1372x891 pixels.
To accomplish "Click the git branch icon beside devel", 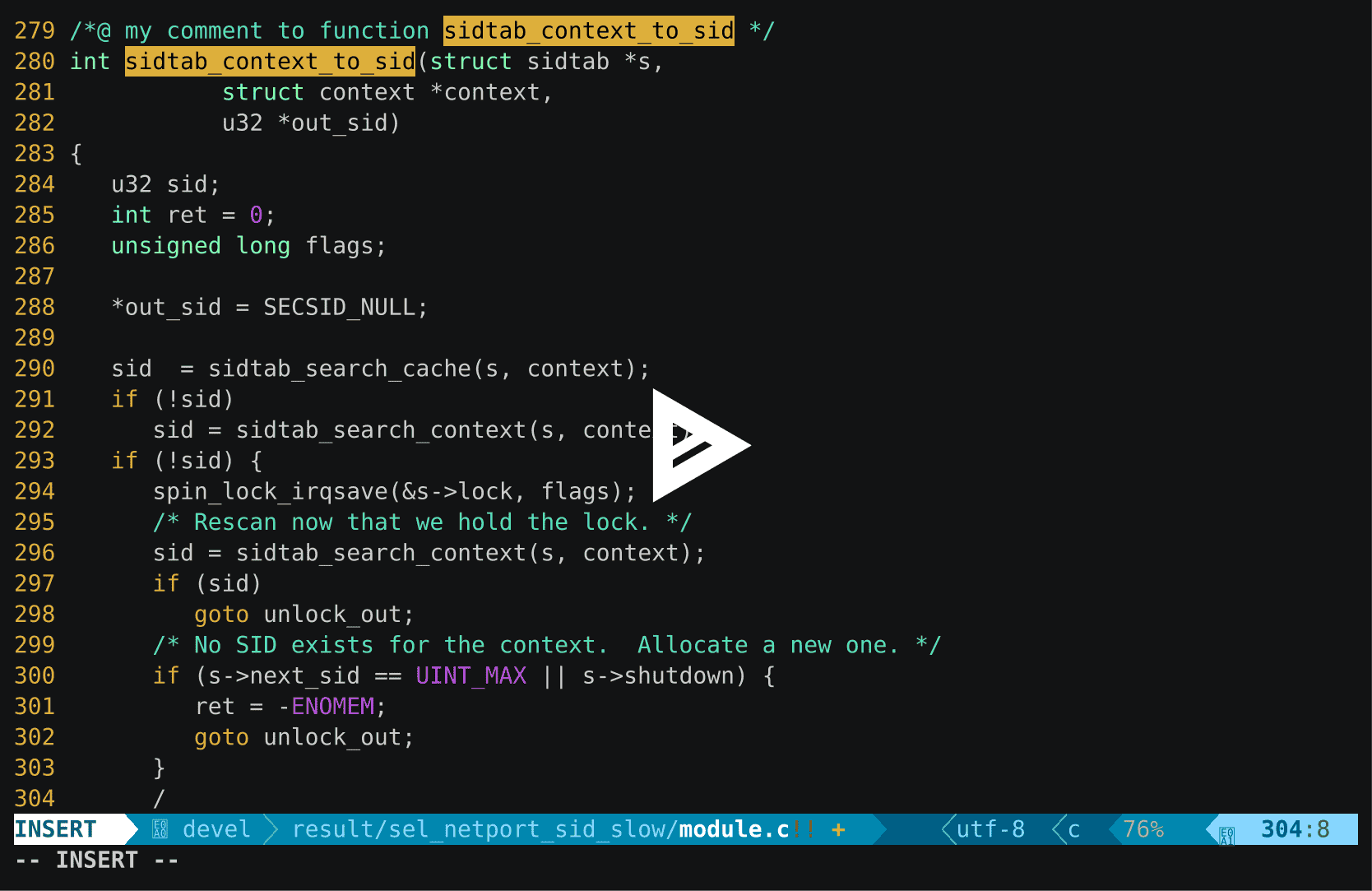I will point(160,829).
